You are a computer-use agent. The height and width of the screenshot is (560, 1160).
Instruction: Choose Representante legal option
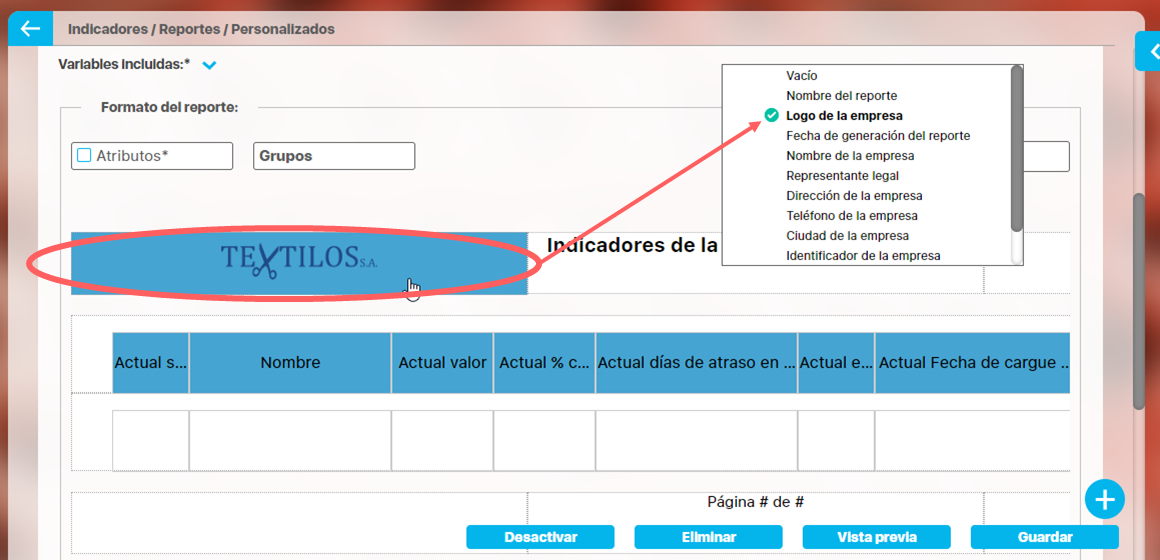coord(843,176)
